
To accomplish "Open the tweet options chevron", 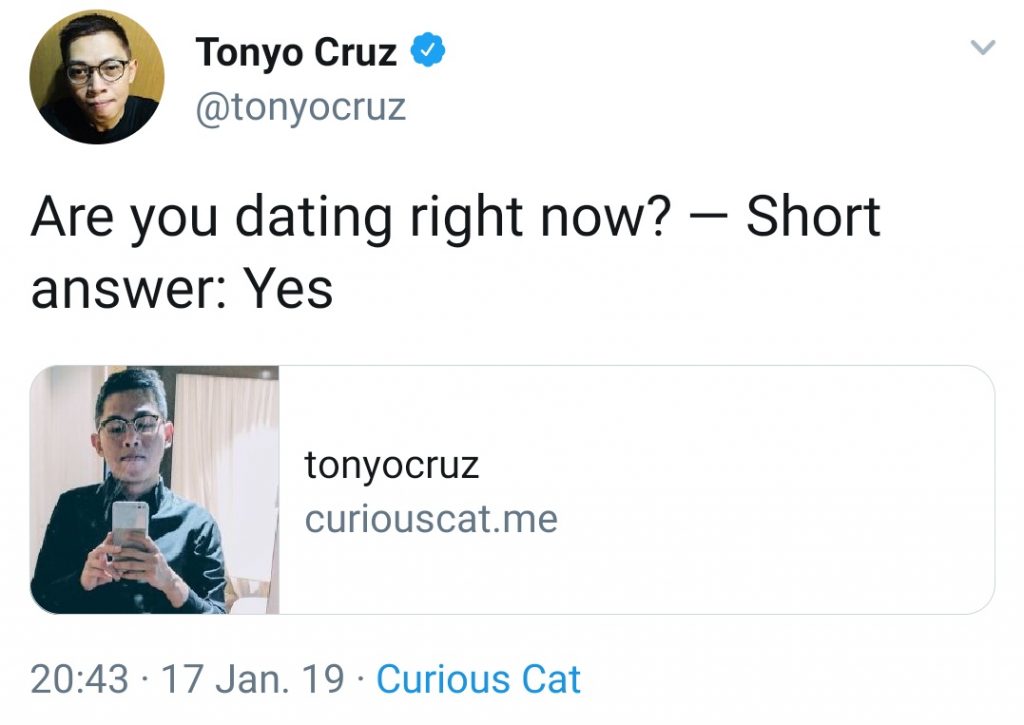I will 984,47.
